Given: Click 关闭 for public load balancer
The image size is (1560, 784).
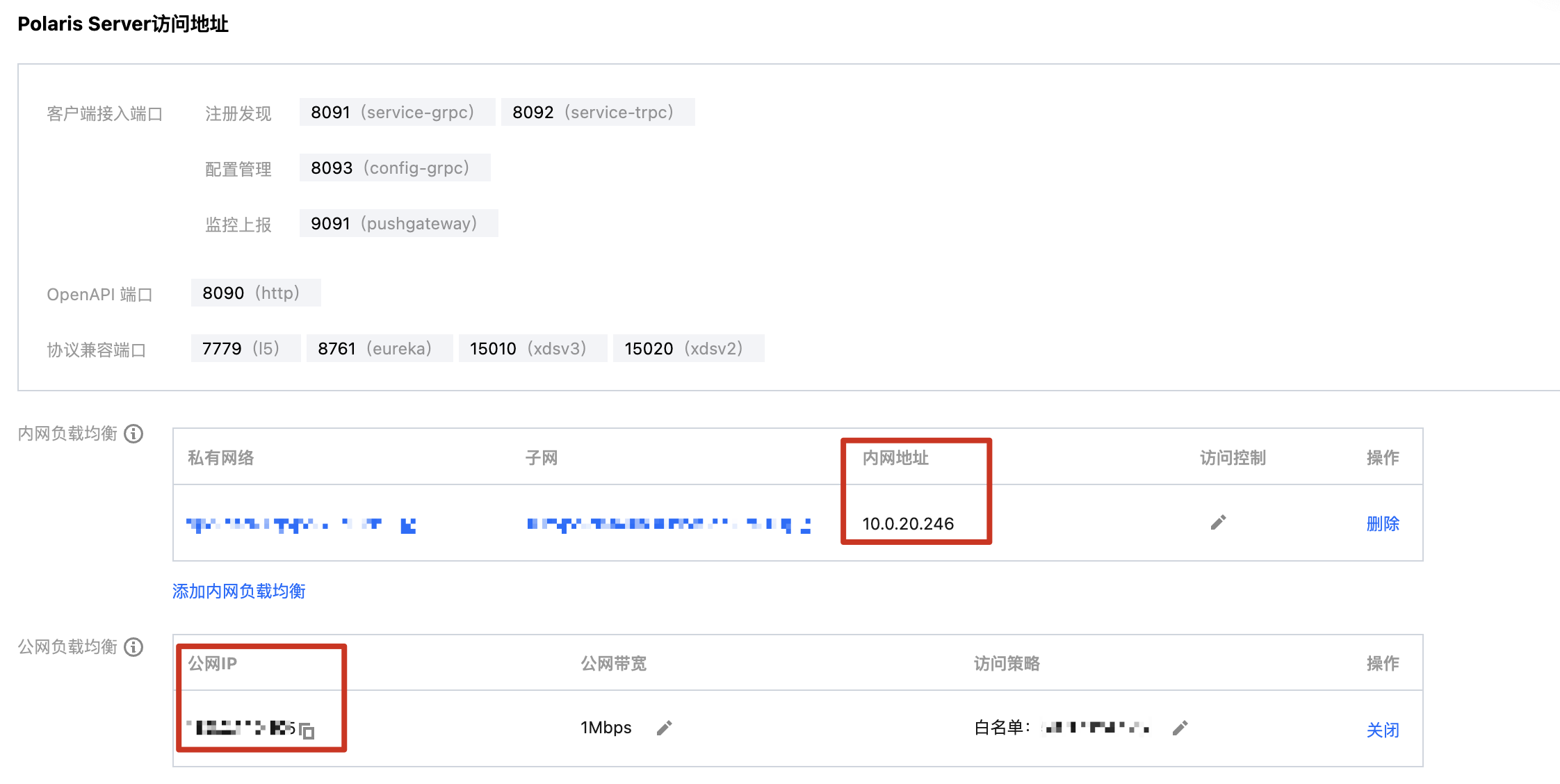Looking at the screenshot, I should (1382, 730).
